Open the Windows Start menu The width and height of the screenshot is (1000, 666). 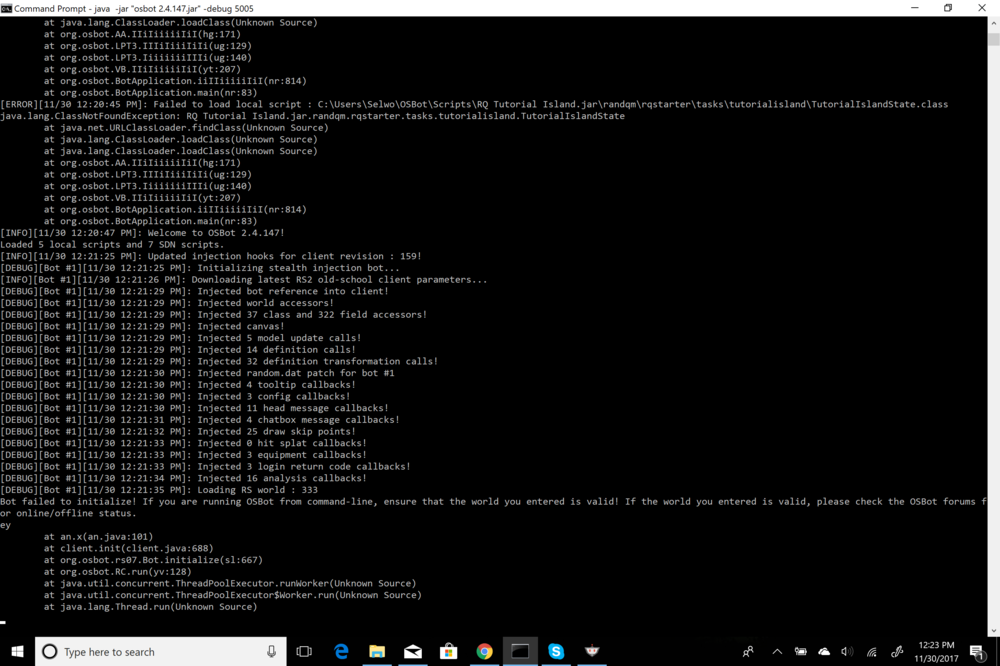tap(17, 651)
